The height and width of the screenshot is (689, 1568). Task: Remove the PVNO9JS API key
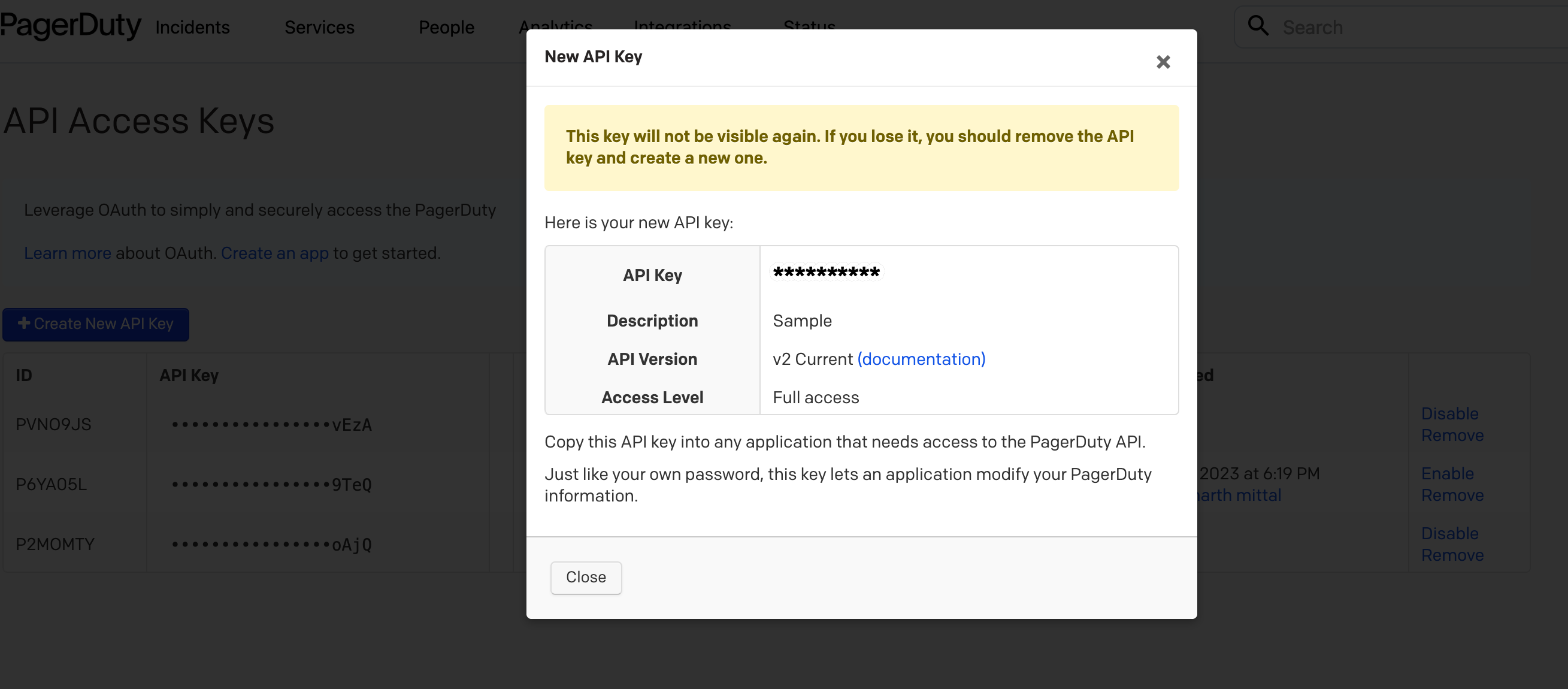click(1452, 436)
